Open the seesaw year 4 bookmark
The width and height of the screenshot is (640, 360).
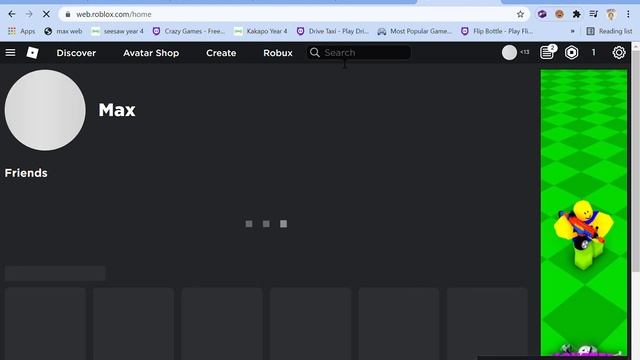pyautogui.click(x=118, y=31)
